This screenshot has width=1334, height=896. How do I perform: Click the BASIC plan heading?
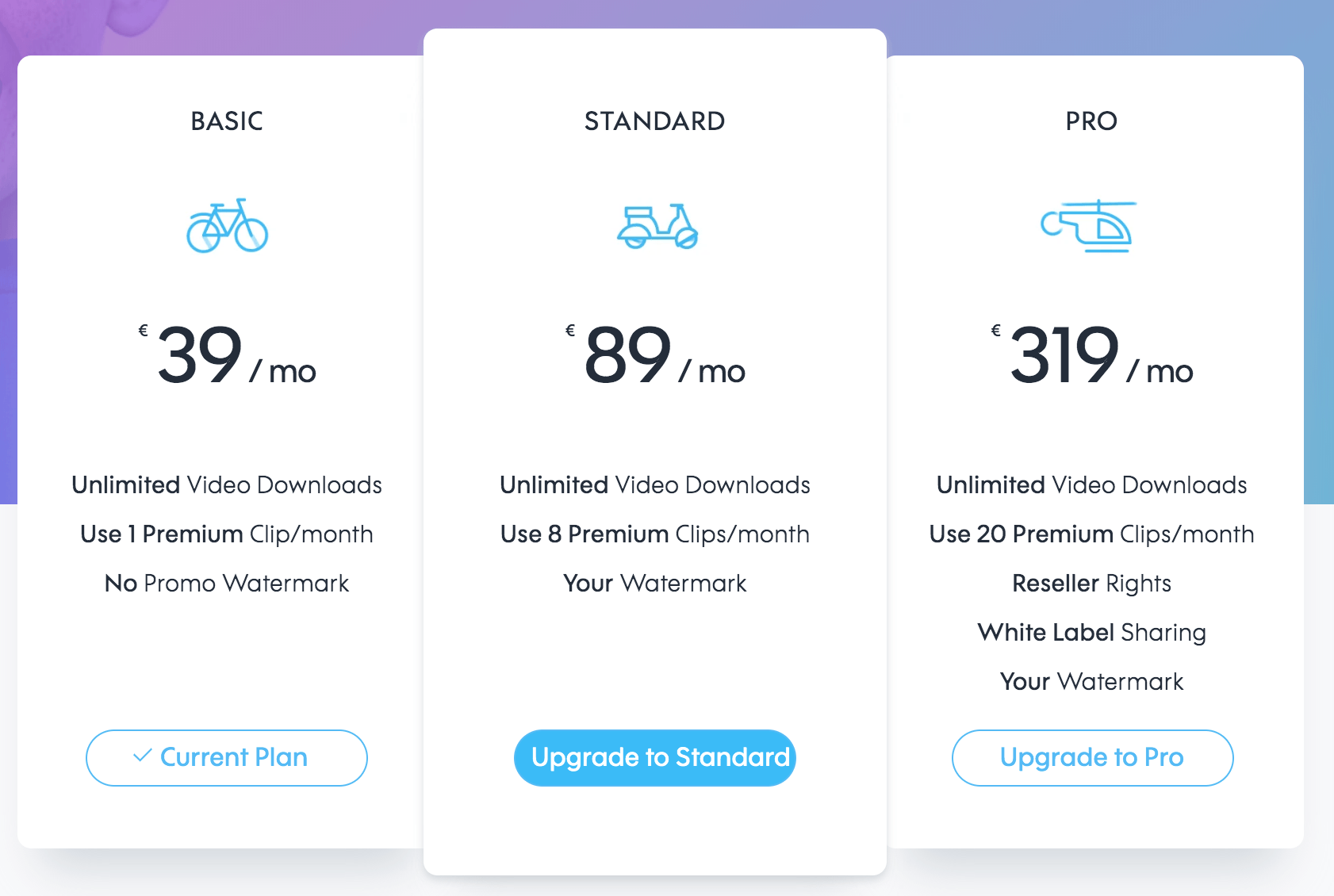[227, 121]
